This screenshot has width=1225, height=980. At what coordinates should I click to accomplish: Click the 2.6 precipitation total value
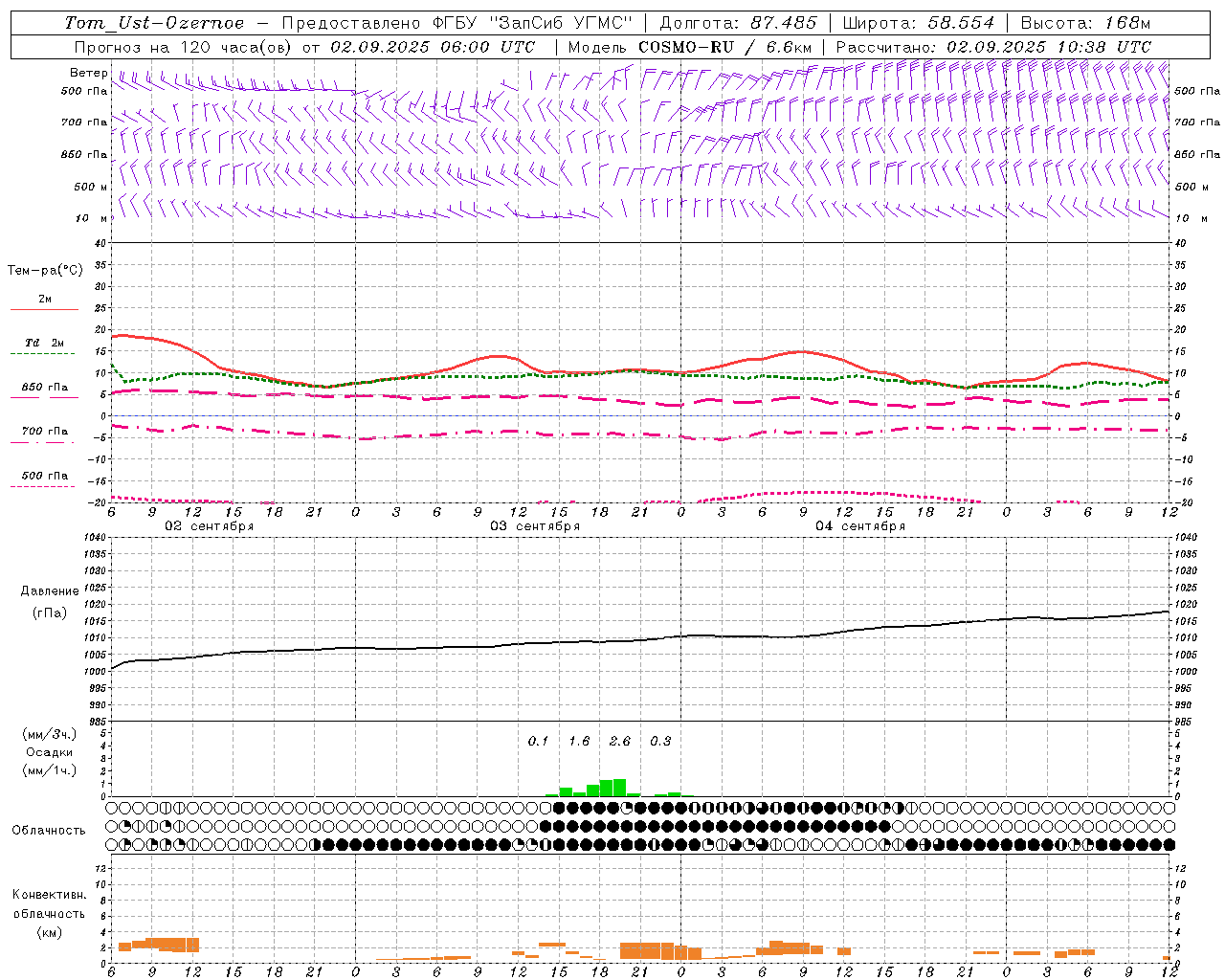point(620,741)
